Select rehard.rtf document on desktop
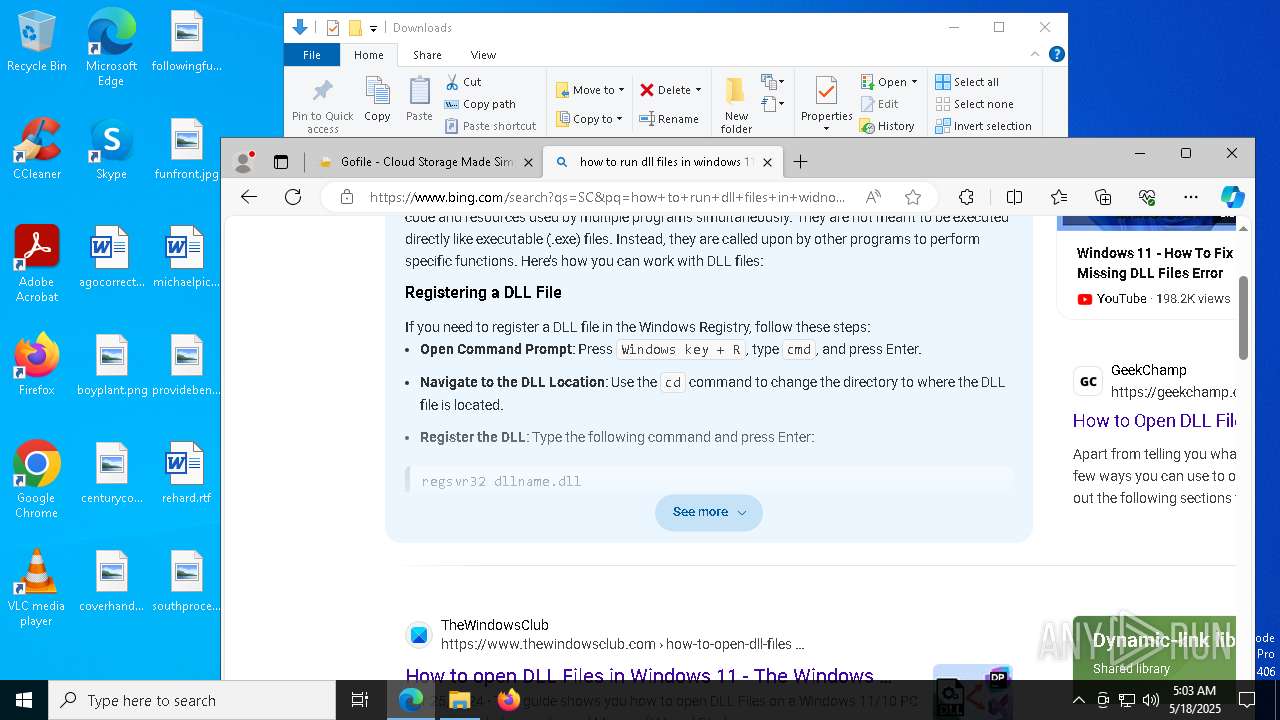This screenshot has width=1280, height=720. pyautogui.click(x=186, y=473)
